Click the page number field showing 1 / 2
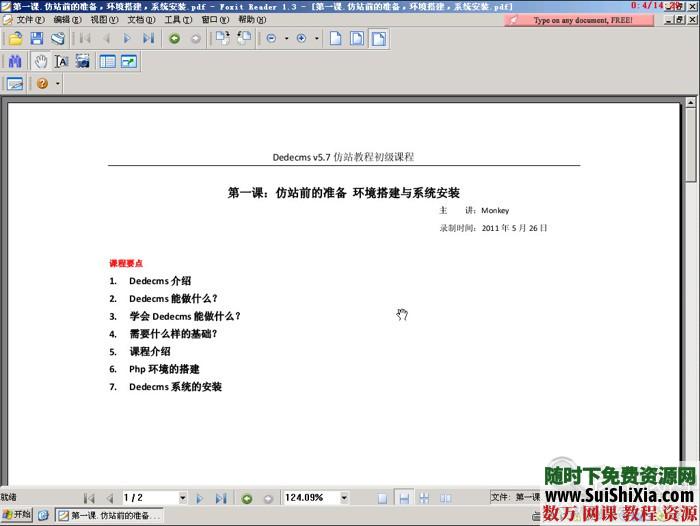The height and width of the screenshot is (526, 700). click(150, 497)
